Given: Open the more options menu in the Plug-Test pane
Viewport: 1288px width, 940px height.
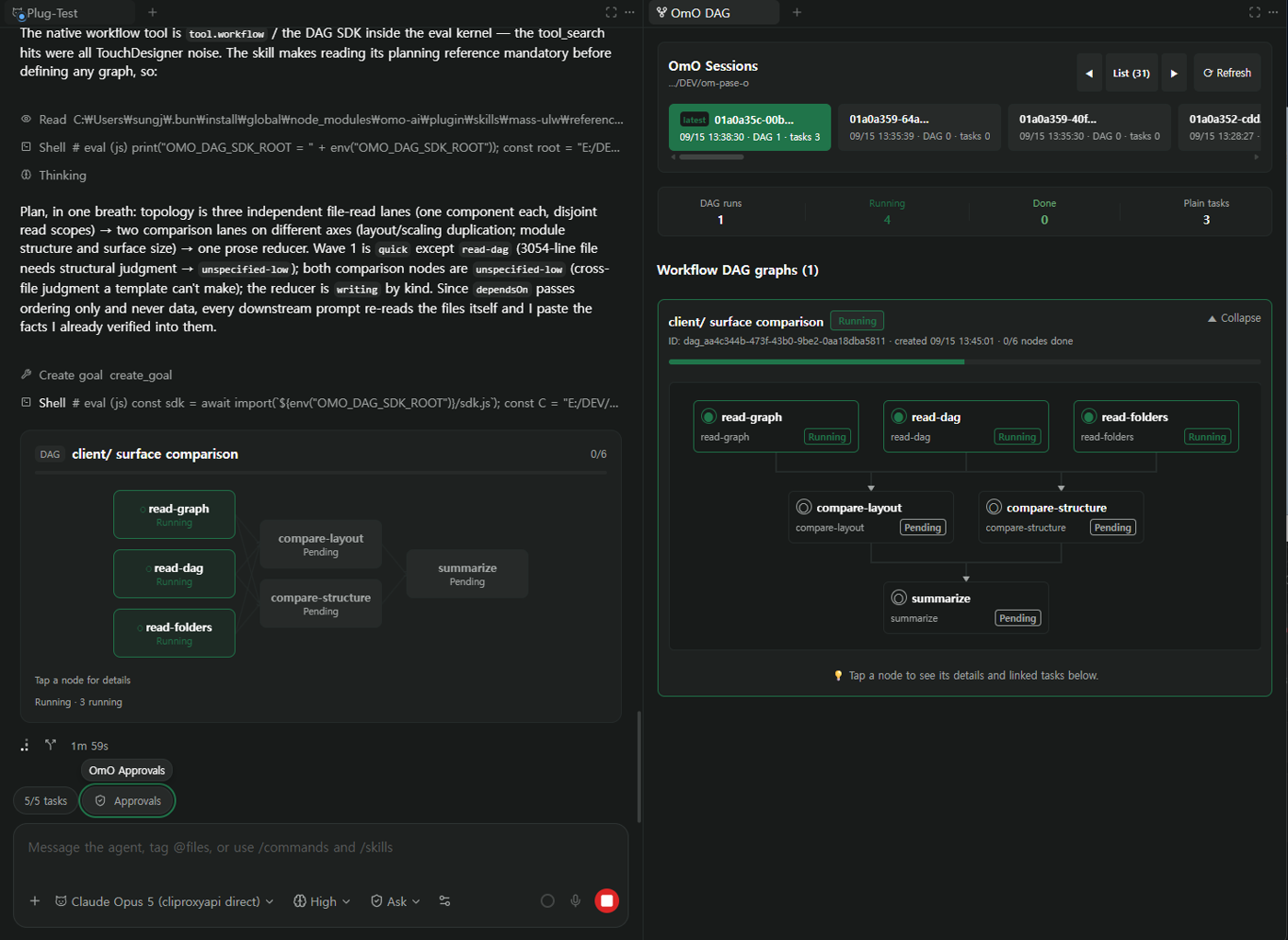Looking at the screenshot, I should coord(629,13).
